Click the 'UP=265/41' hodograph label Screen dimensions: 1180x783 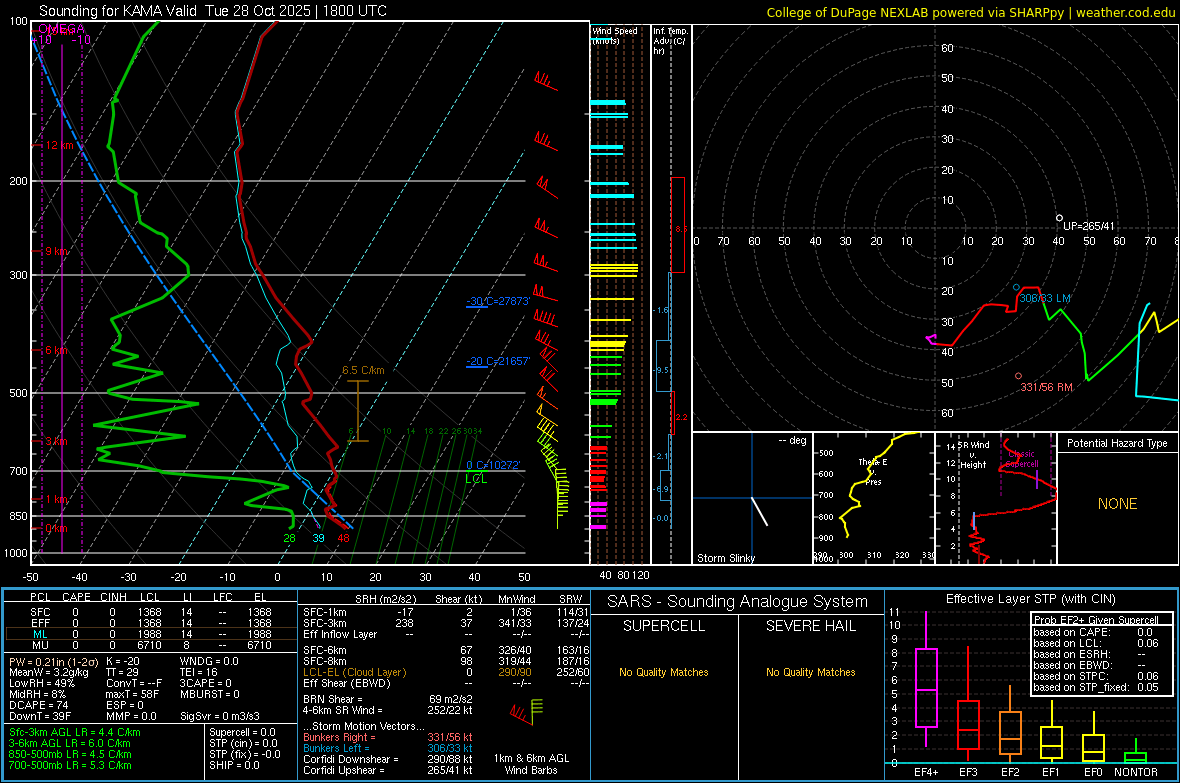point(1088,226)
